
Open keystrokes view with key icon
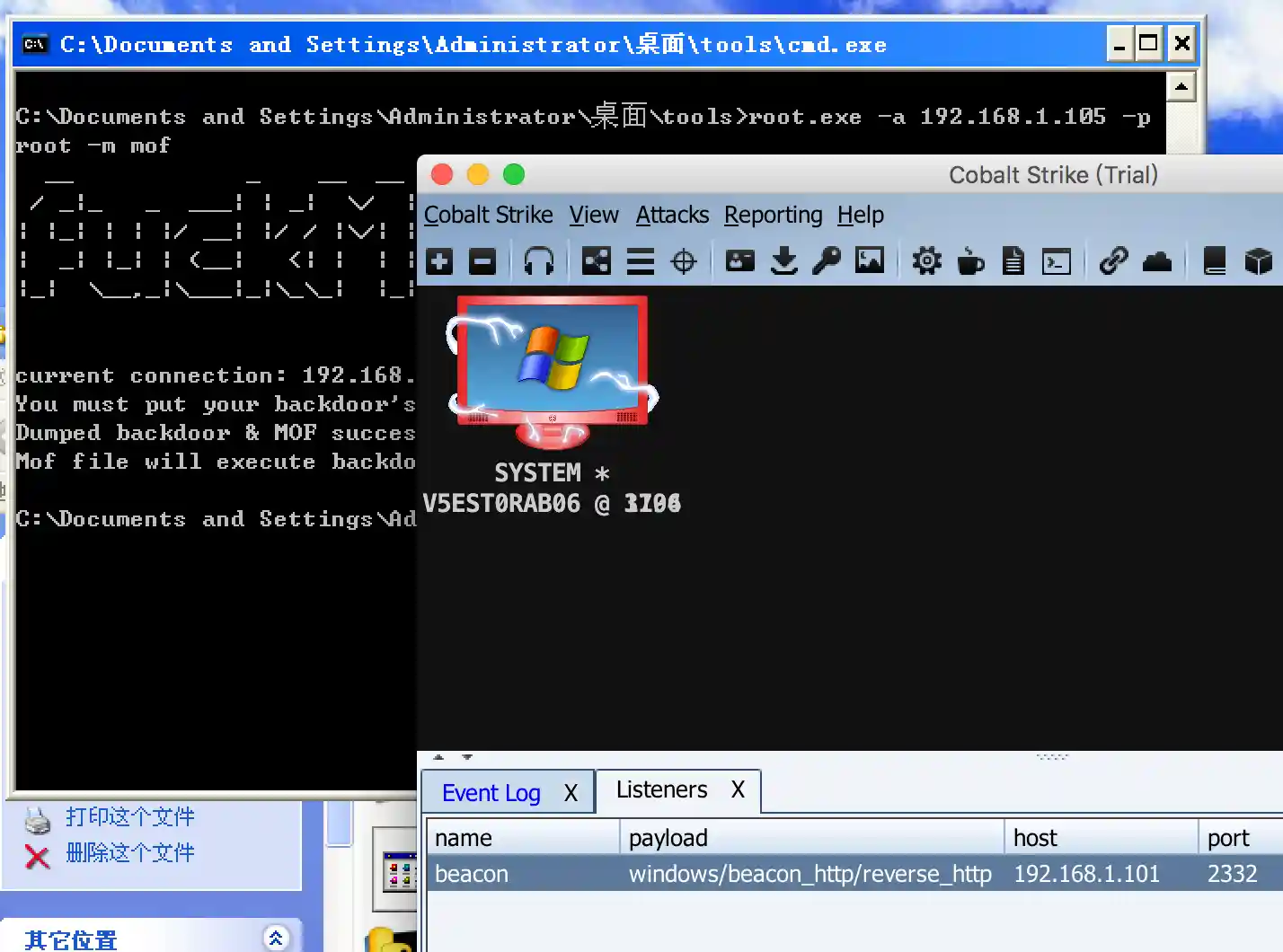coord(827,261)
